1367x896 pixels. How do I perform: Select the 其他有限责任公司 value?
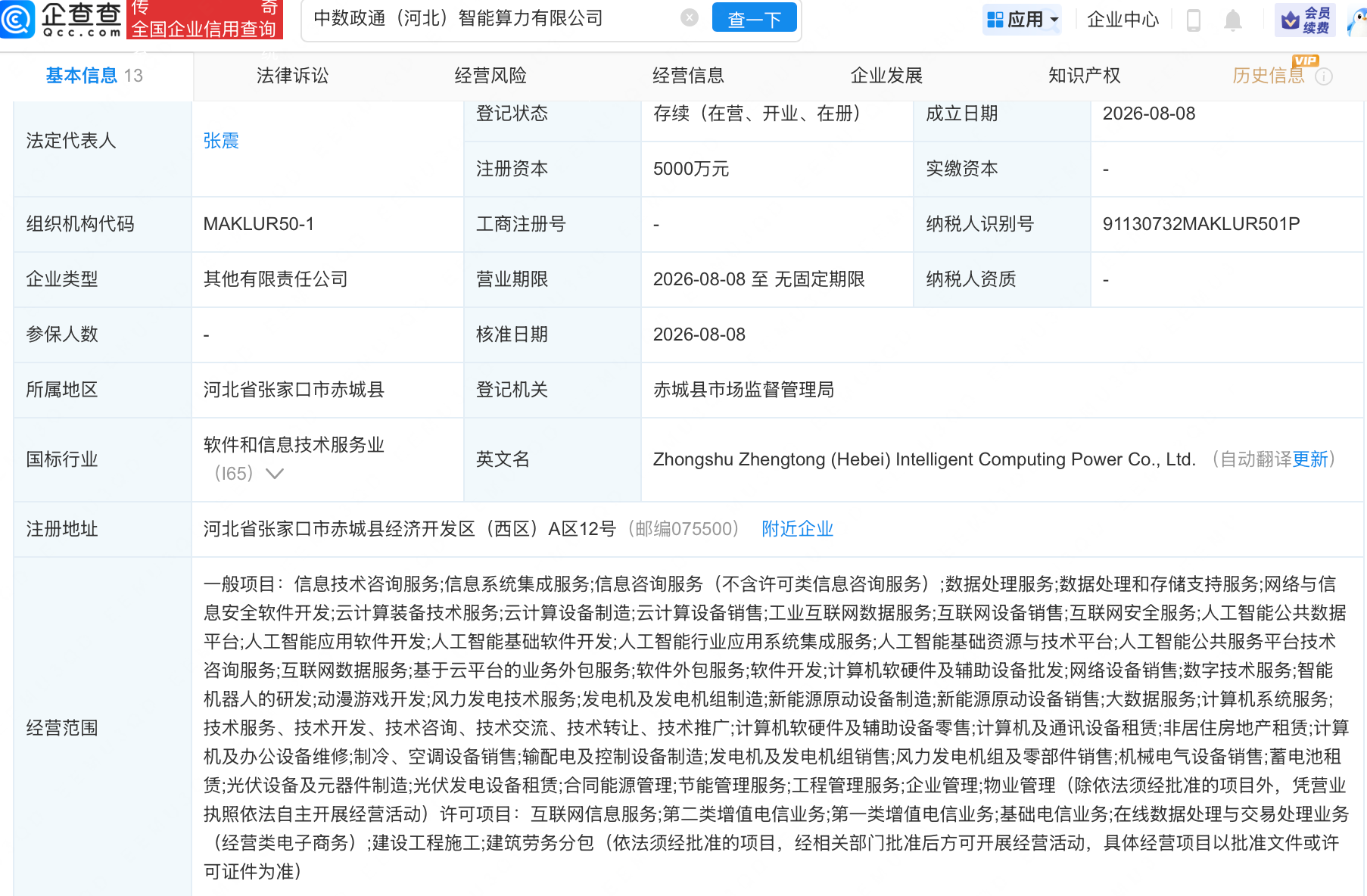click(276, 279)
